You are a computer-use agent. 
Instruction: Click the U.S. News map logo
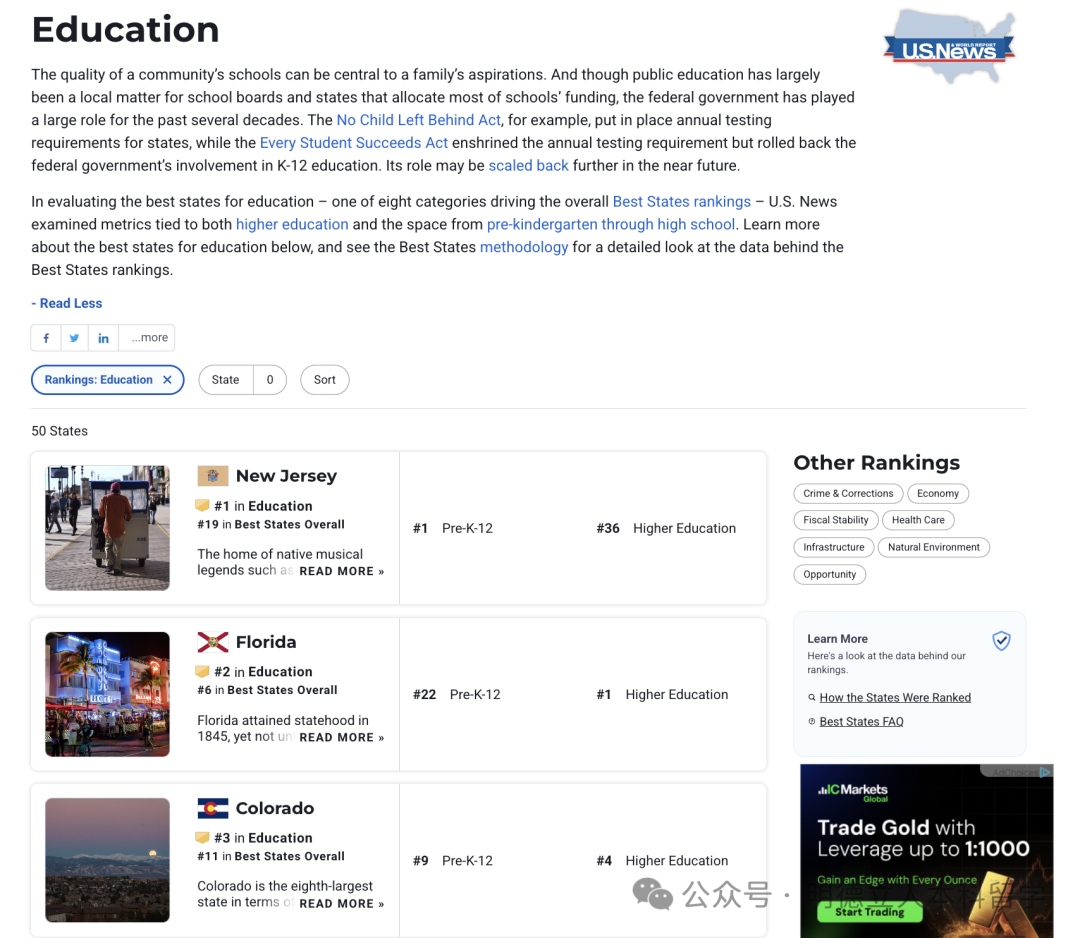point(950,47)
